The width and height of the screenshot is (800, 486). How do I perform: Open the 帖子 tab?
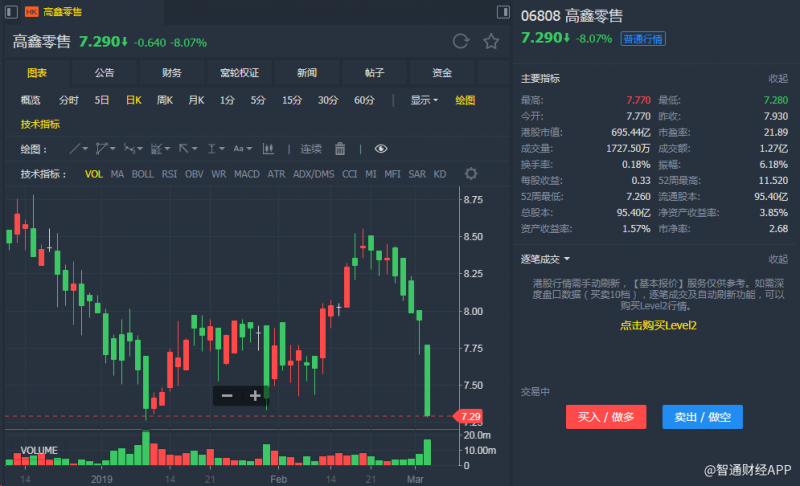374,73
